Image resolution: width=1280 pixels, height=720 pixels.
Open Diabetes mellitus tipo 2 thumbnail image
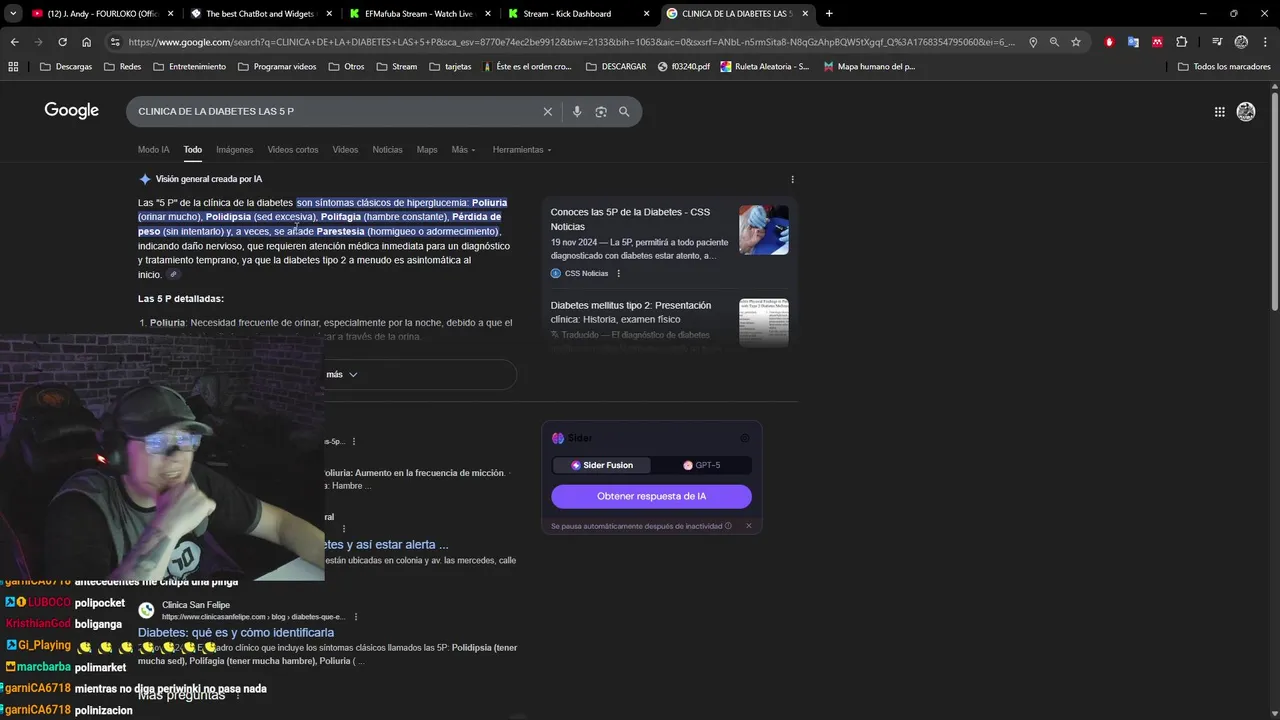pos(764,322)
